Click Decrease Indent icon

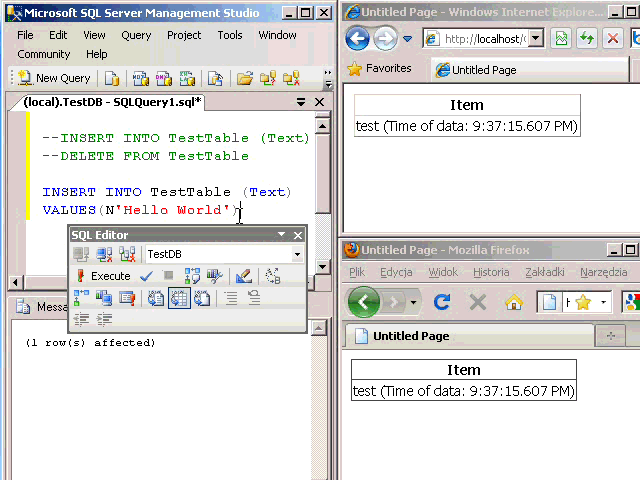[81, 319]
